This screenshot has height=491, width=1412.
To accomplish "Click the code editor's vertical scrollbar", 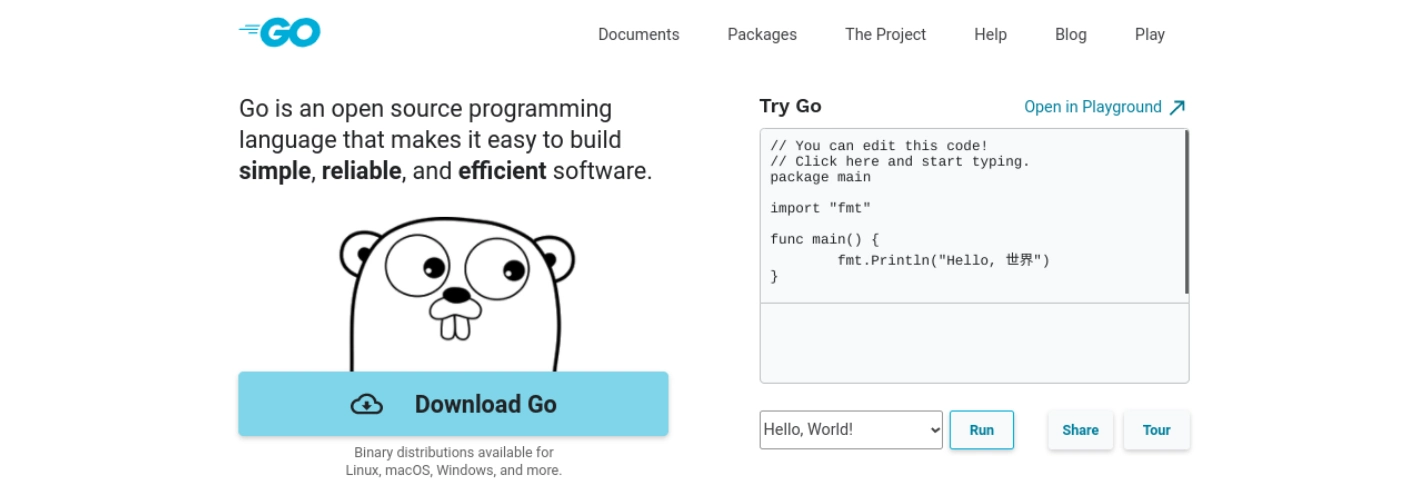I will coord(1186,211).
